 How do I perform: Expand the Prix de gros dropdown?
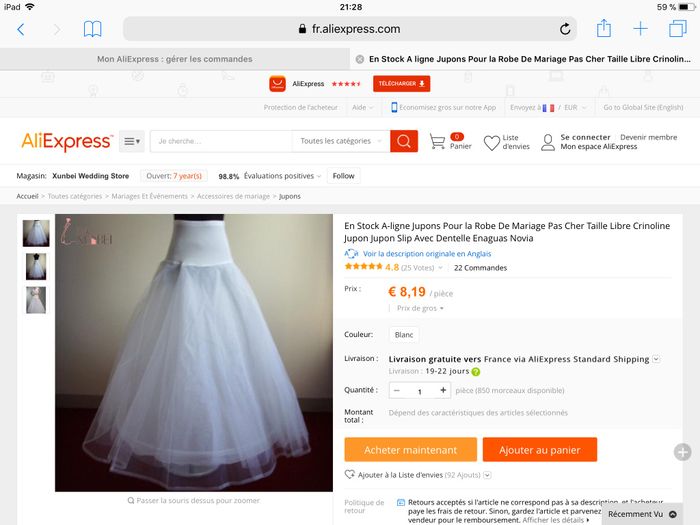pos(420,308)
